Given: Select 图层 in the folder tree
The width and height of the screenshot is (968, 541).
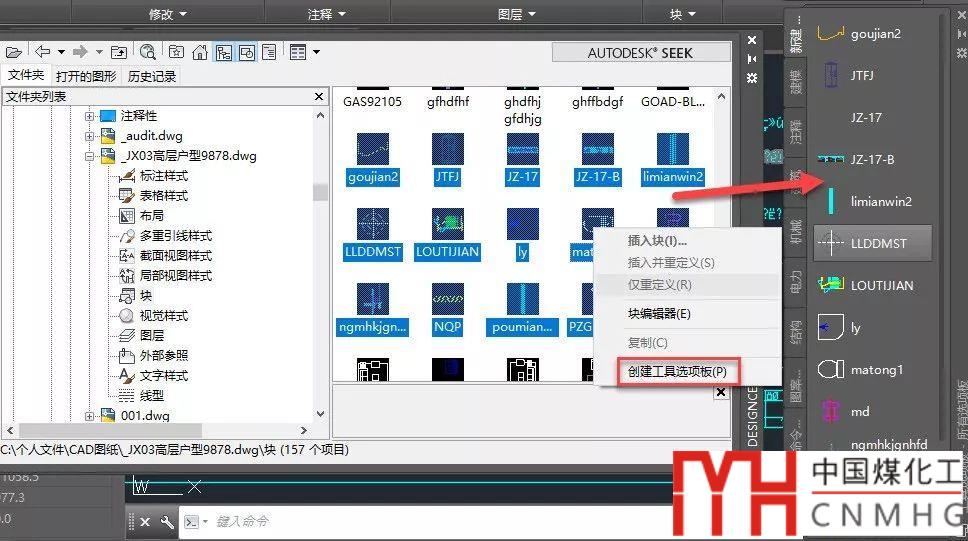Looking at the screenshot, I should tap(152, 335).
